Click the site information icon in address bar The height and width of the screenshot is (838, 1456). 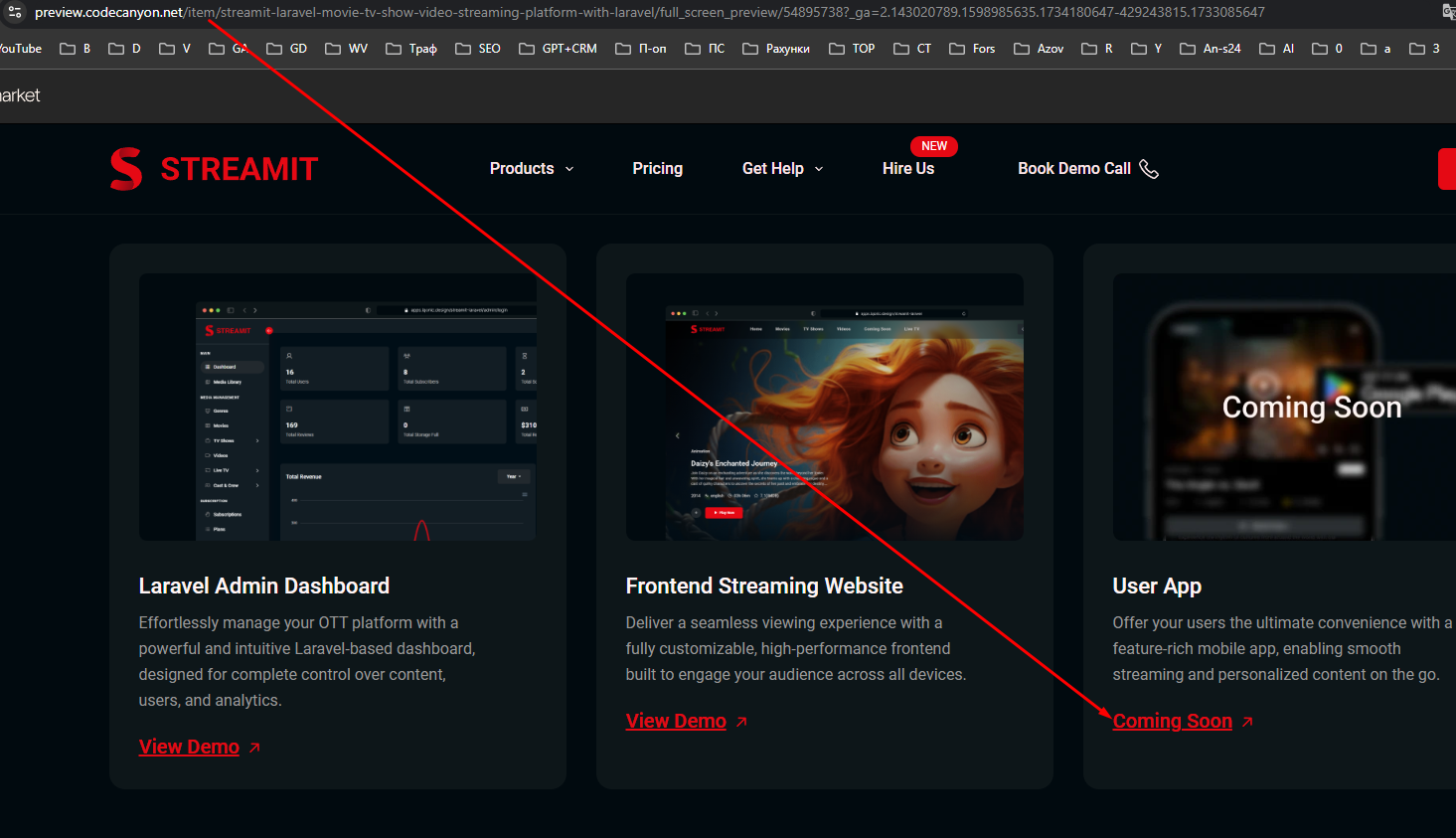(x=15, y=12)
